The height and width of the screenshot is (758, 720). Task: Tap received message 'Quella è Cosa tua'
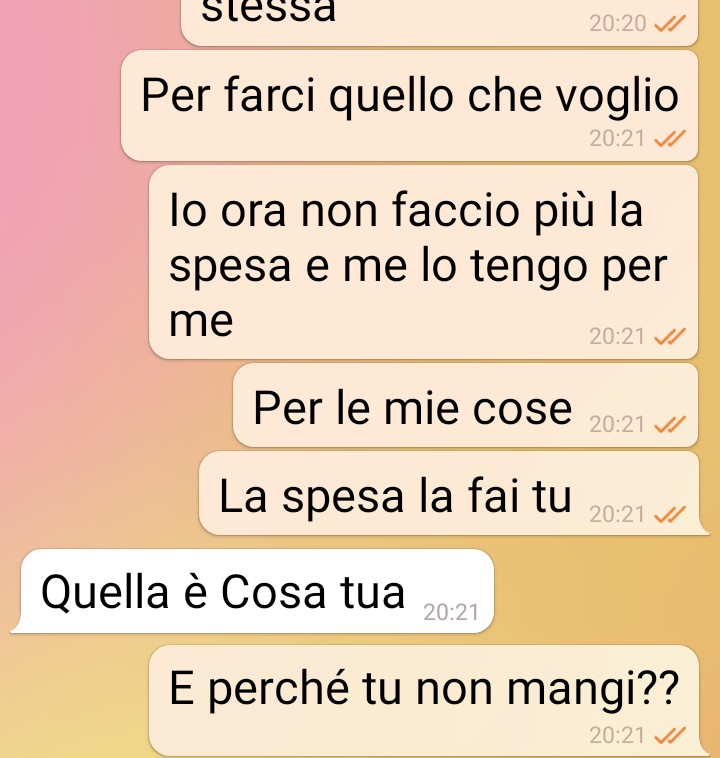coord(252,591)
